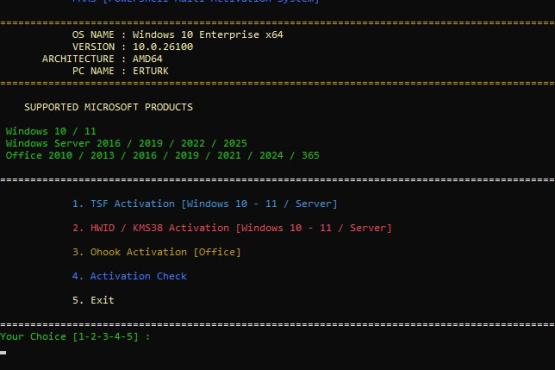Select menu option 5 Exit
The height and width of the screenshot is (370, 555).
(93, 300)
